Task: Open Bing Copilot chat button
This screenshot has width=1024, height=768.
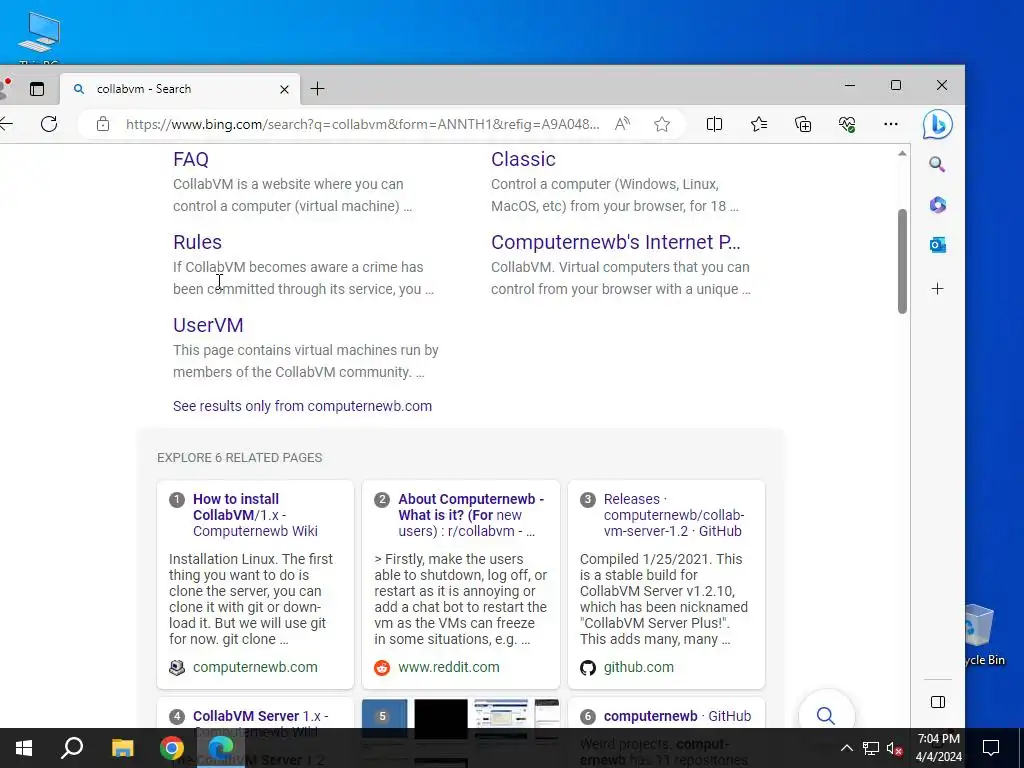Action: (937, 124)
